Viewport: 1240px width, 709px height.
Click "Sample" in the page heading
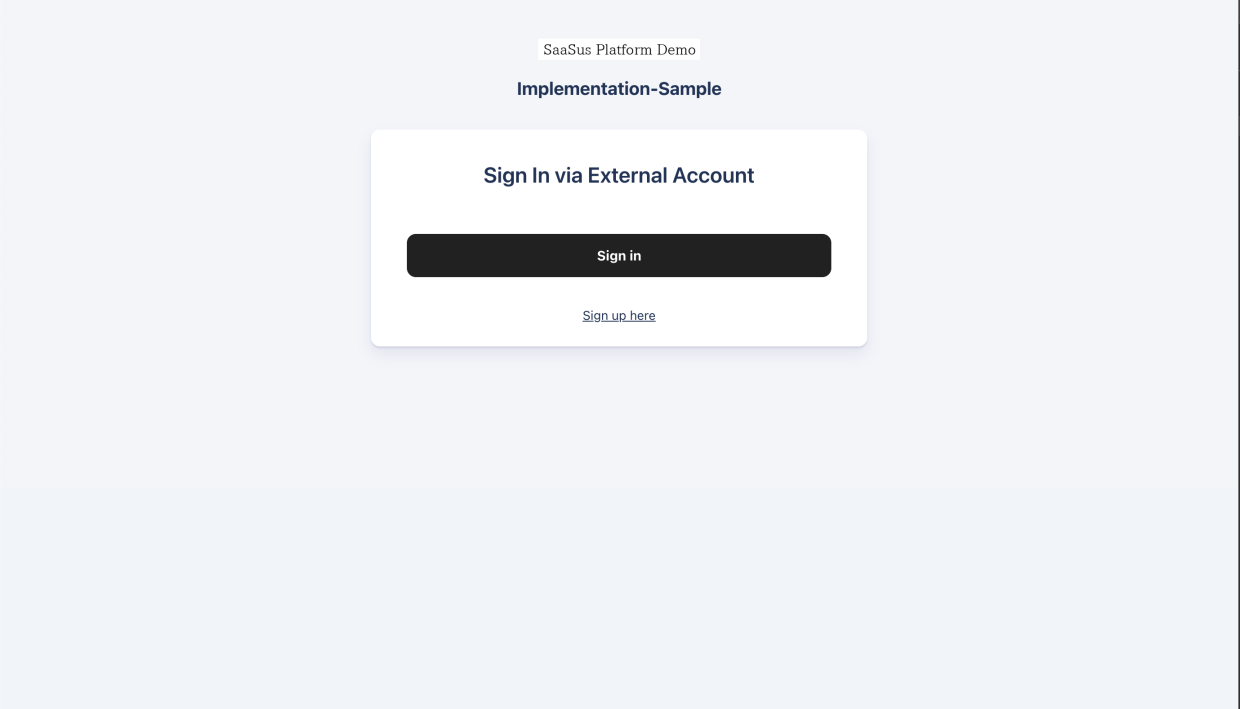[x=690, y=89]
